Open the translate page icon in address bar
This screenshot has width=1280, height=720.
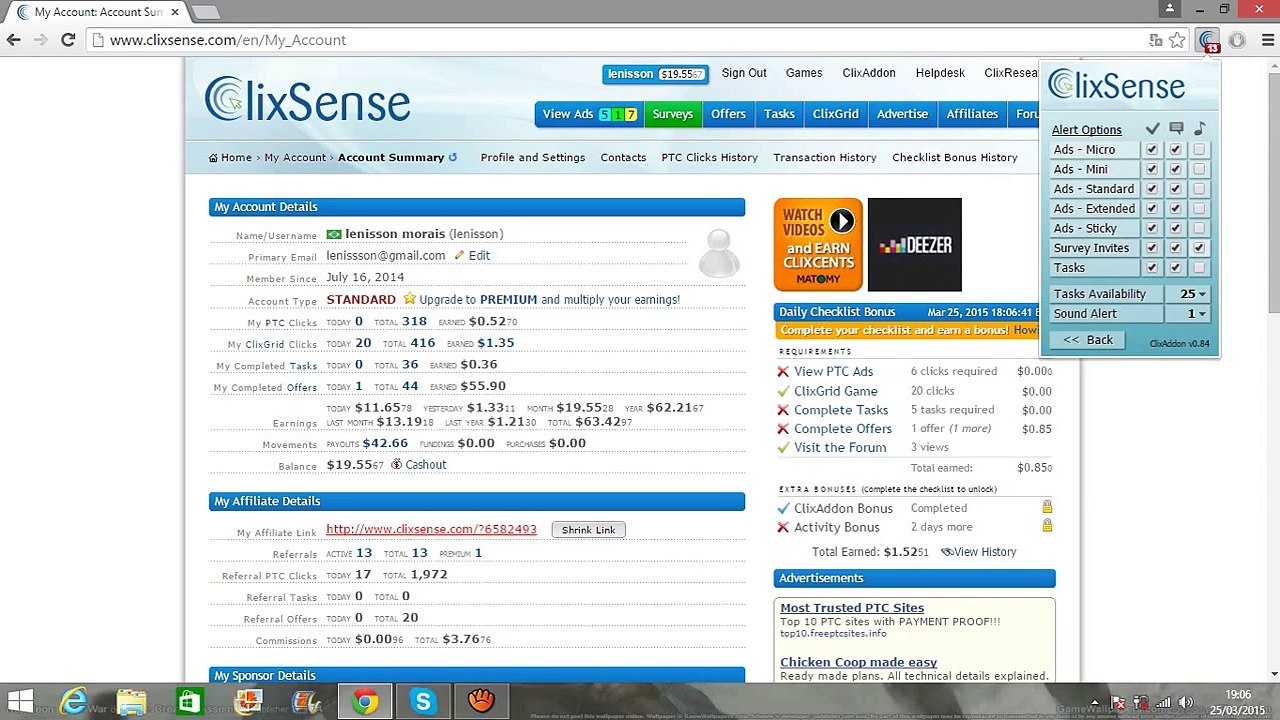[1156, 40]
